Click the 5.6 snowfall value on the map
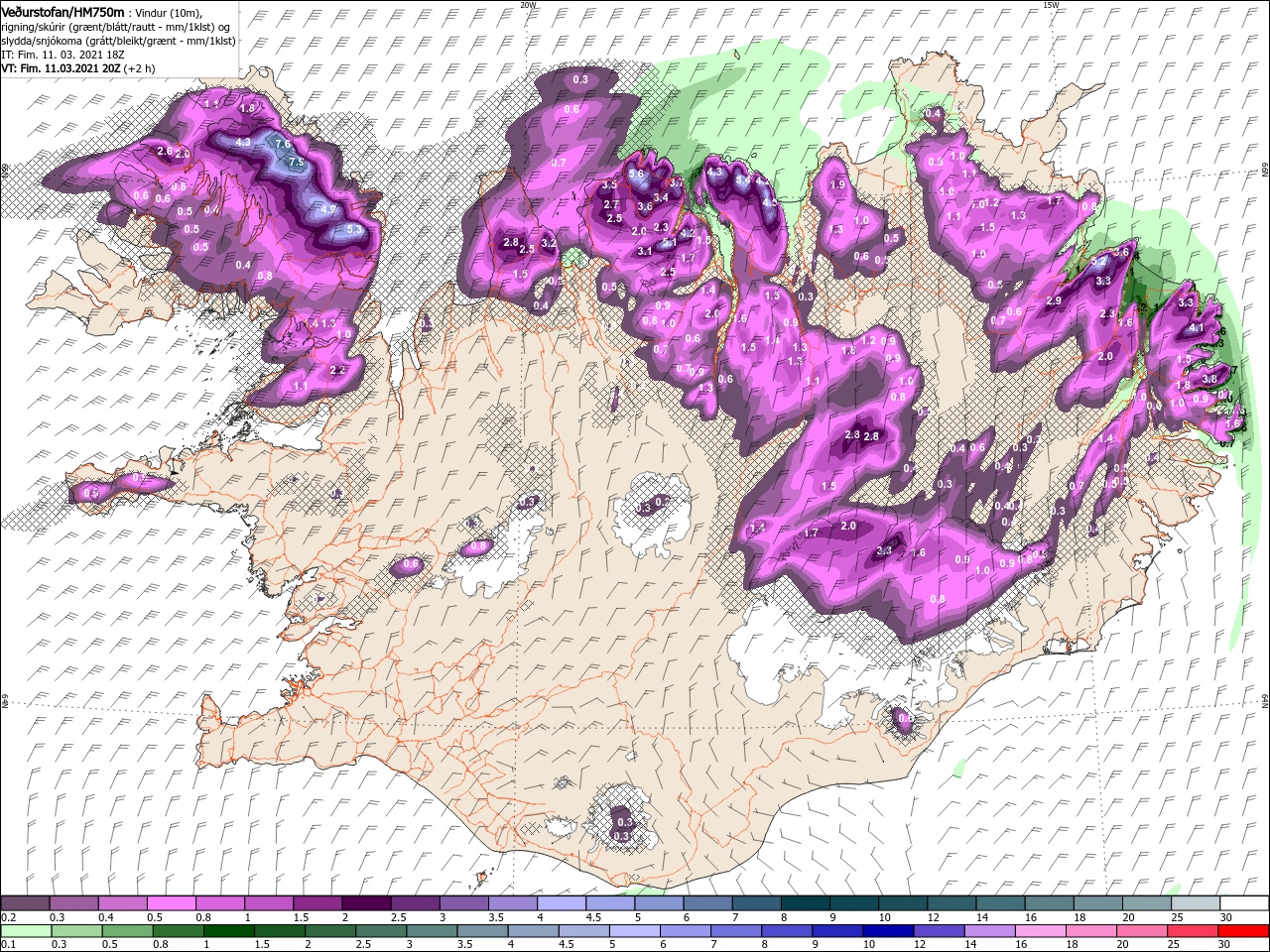The image size is (1270, 952). coord(637,174)
